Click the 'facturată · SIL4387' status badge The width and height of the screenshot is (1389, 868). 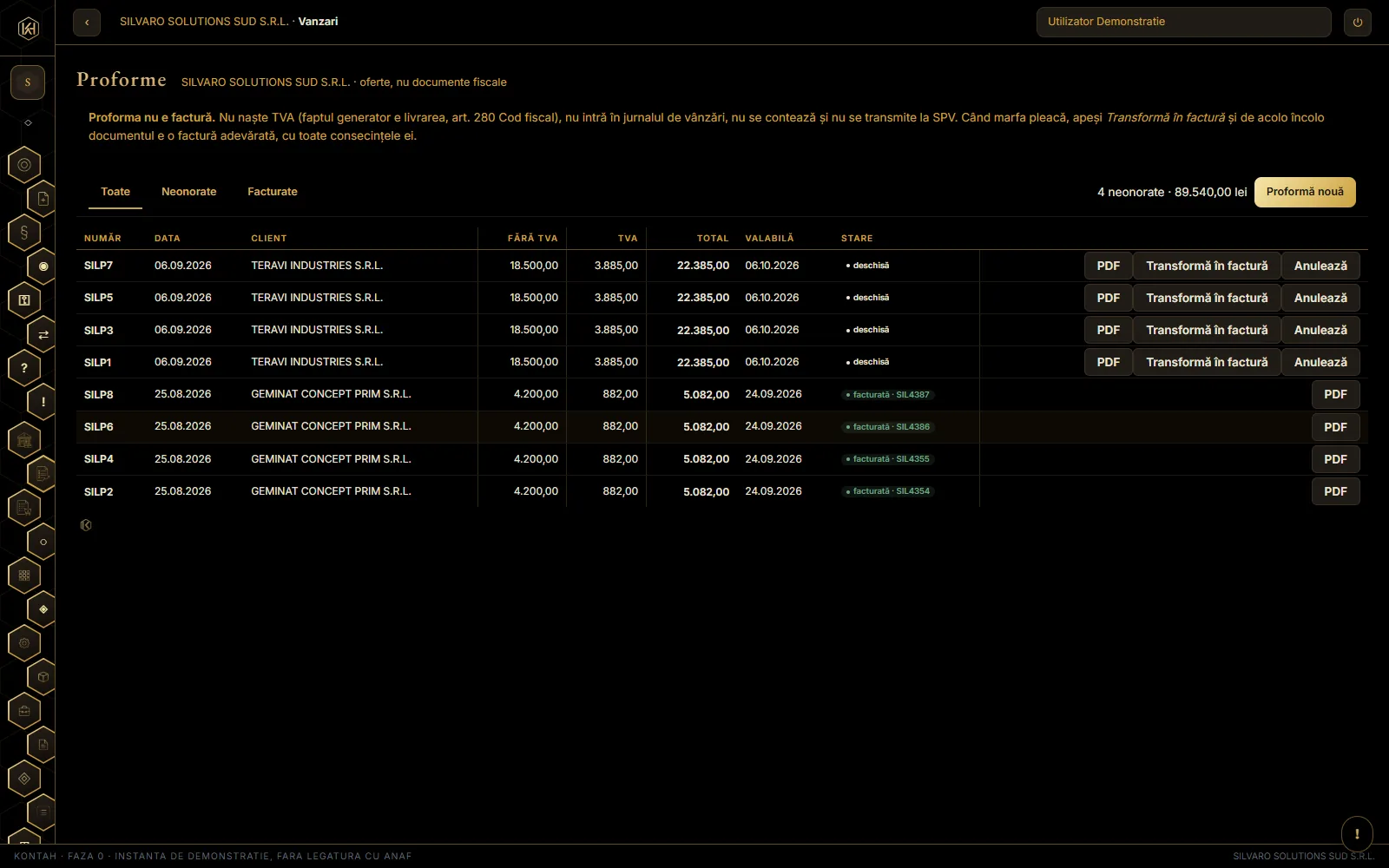(x=888, y=394)
